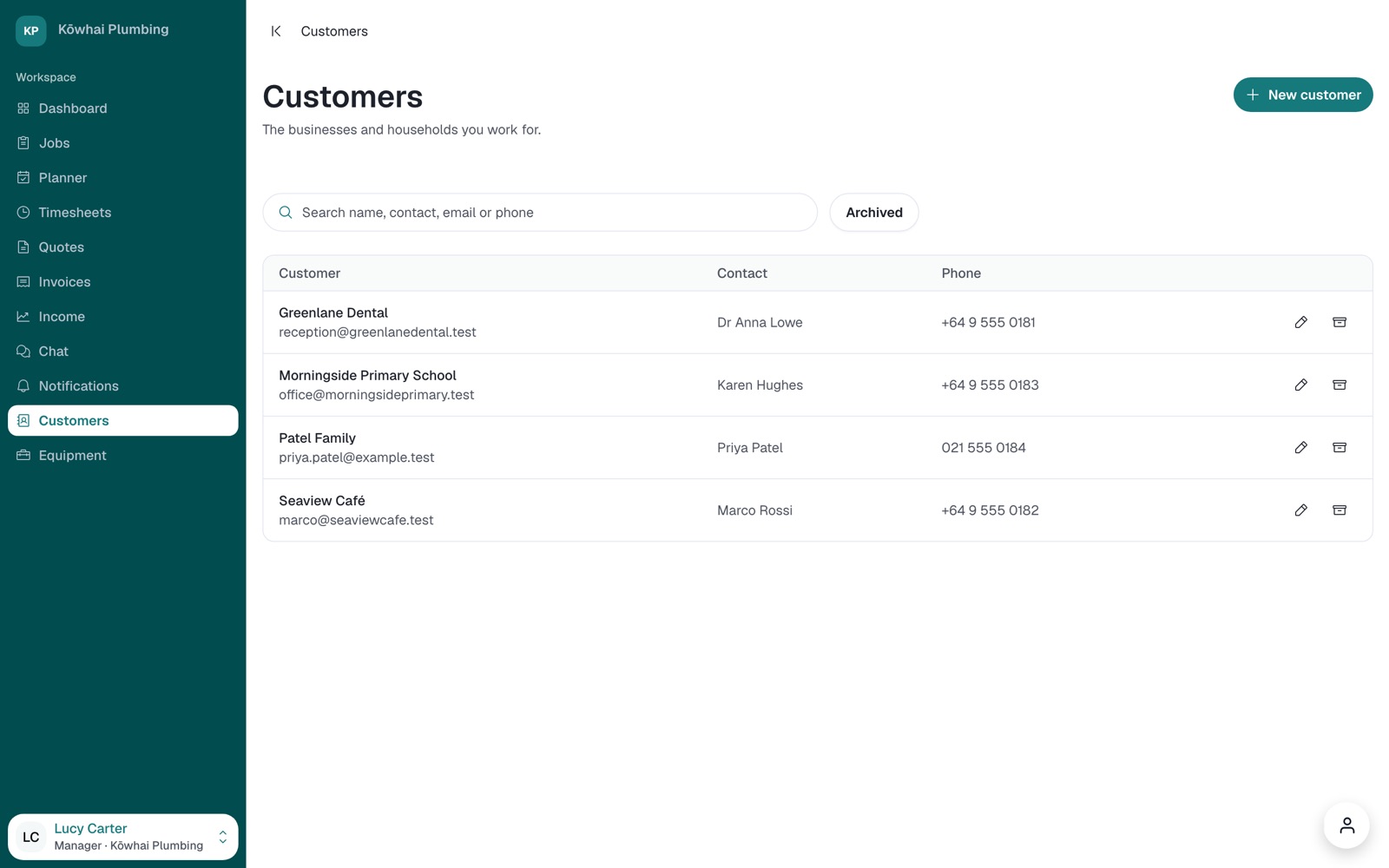
Task: Click phone +64 9 555 0182
Action: (x=990, y=510)
